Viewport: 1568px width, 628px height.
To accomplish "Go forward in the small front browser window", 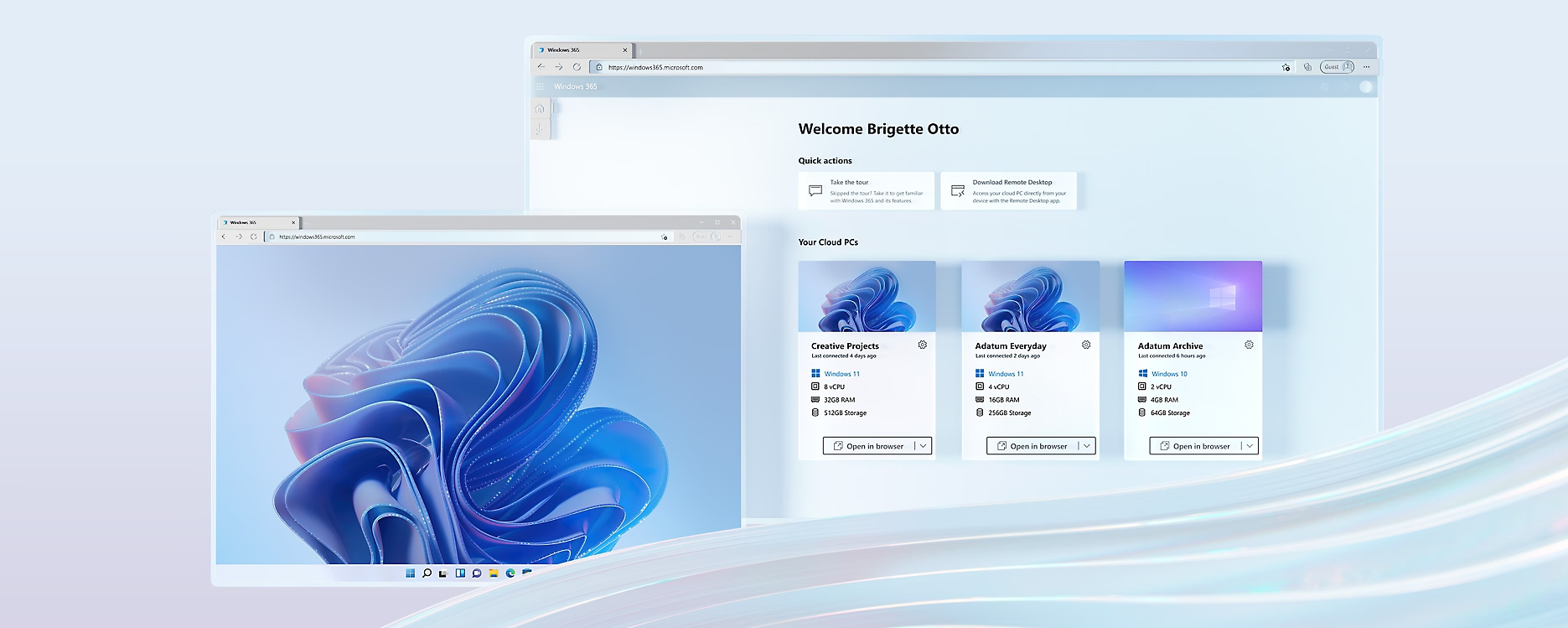I will click(x=239, y=236).
